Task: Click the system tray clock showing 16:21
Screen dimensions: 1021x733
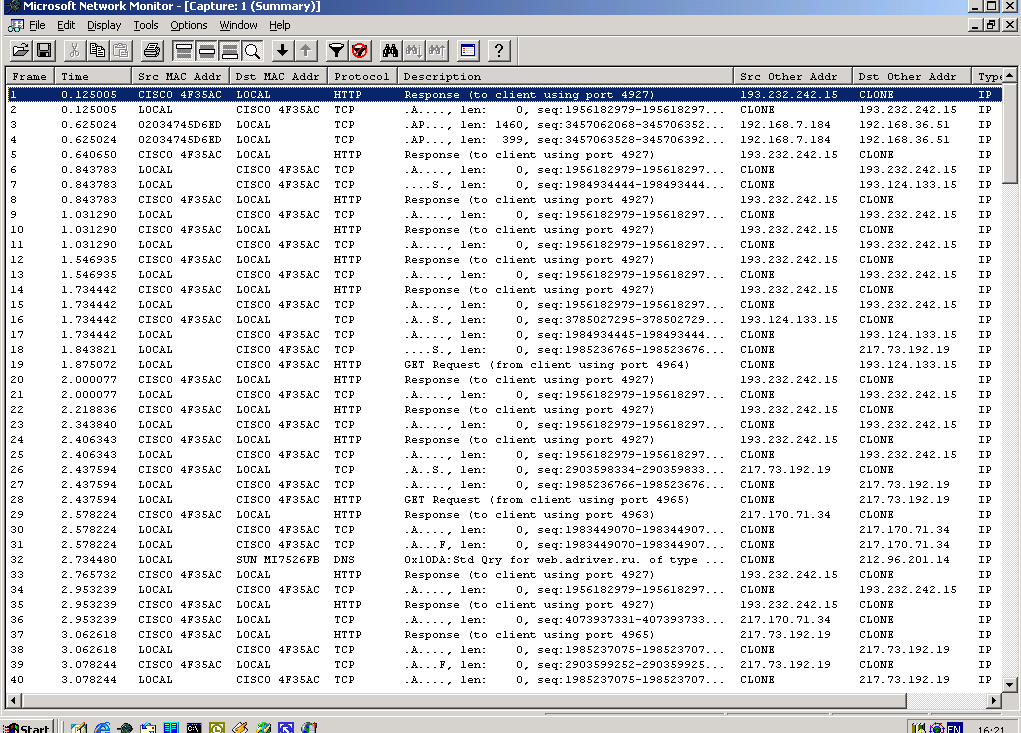Action: tap(991, 729)
